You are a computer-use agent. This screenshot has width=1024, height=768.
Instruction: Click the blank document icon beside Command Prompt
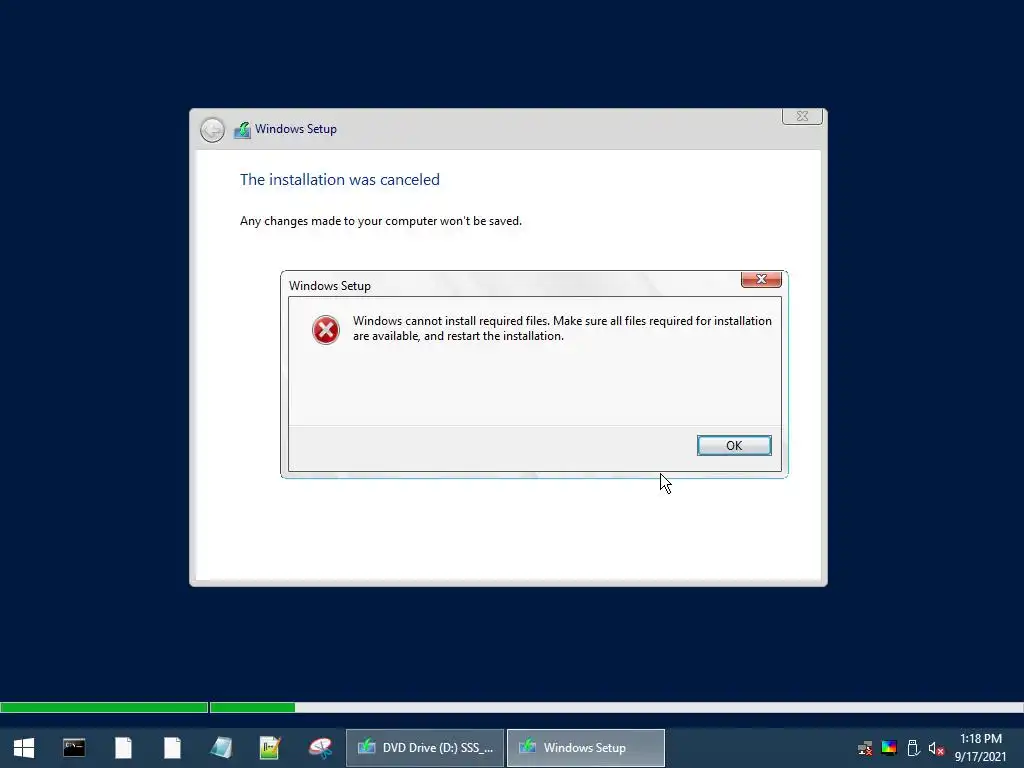[x=123, y=748]
